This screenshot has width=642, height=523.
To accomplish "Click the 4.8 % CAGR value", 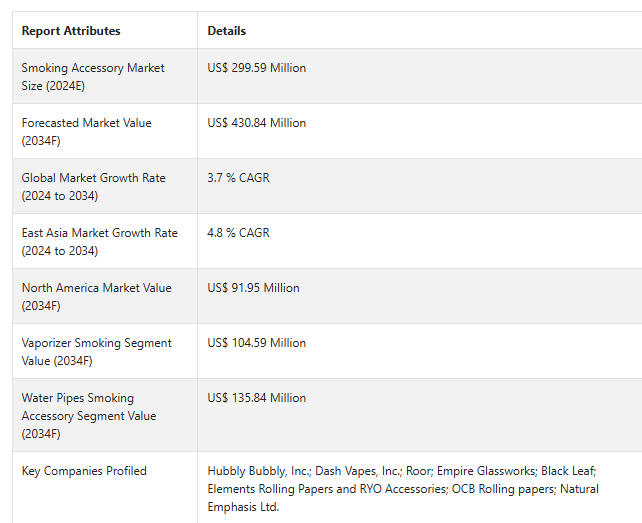I will (239, 233).
